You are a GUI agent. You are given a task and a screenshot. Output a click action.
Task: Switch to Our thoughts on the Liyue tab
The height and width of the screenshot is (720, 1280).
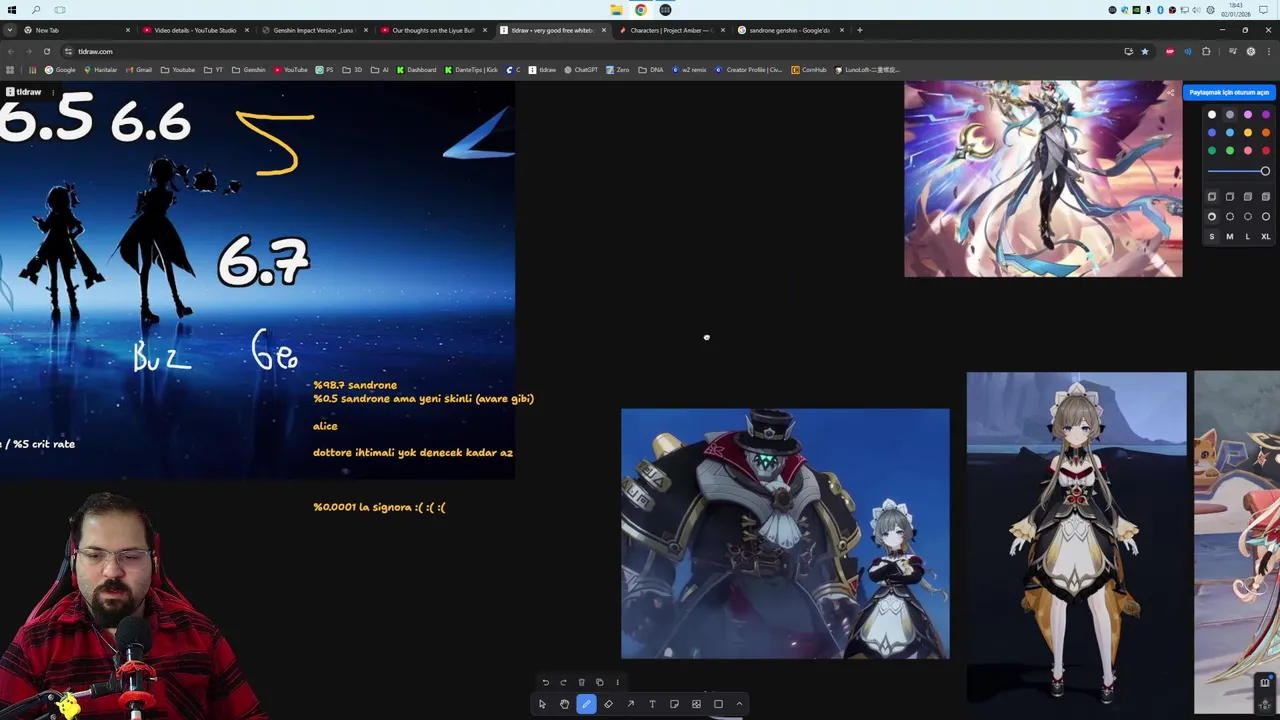(x=433, y=30)
